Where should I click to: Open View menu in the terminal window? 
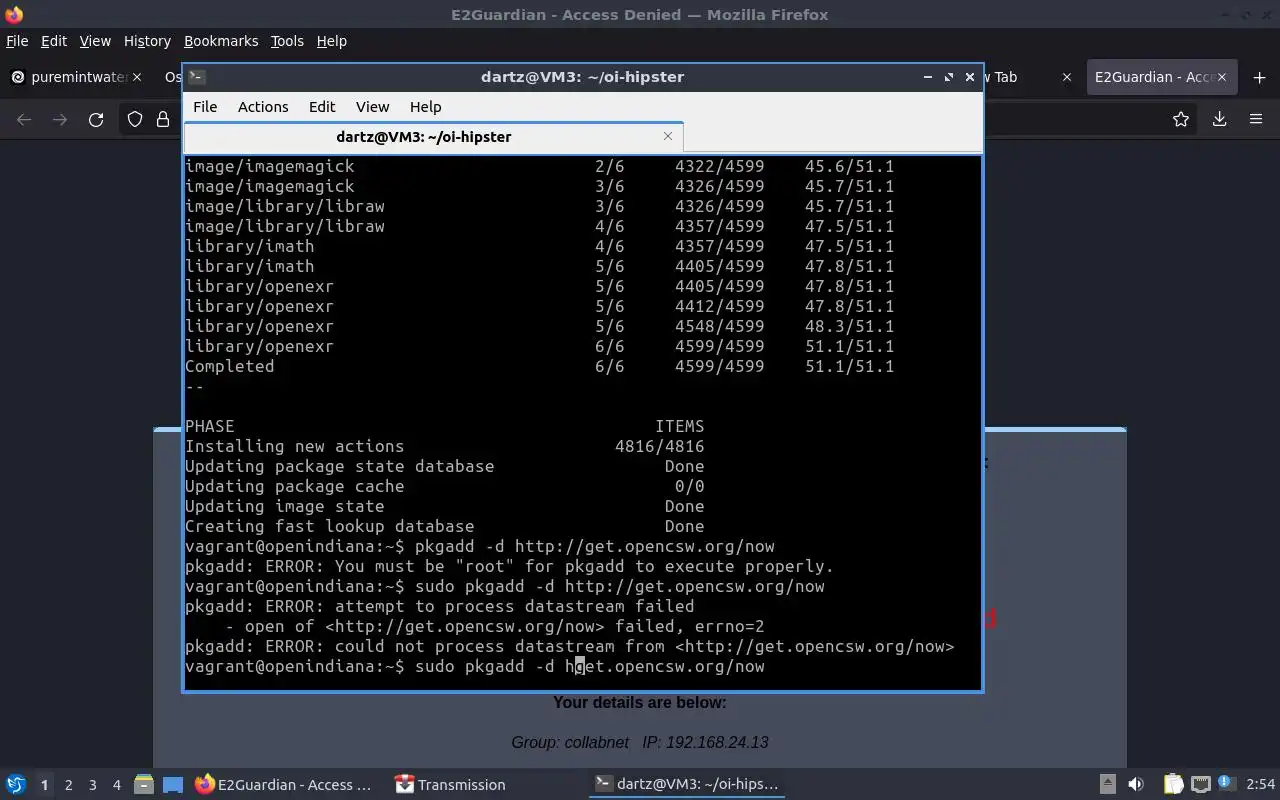click(x=372, y=107)
